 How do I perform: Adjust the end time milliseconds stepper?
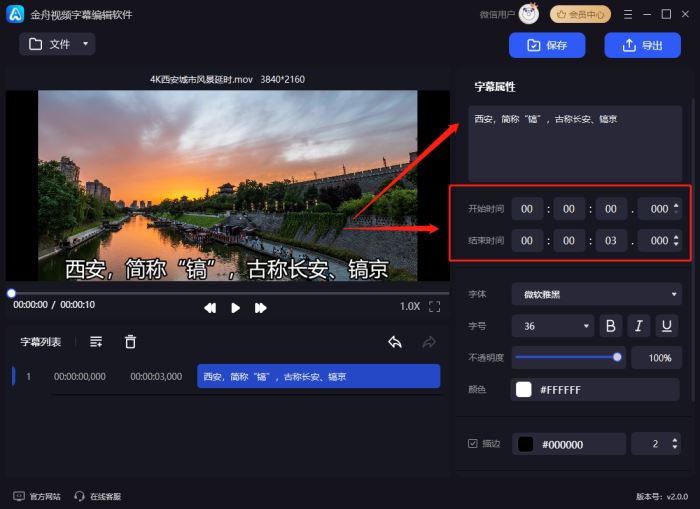(x=676, y=240)
